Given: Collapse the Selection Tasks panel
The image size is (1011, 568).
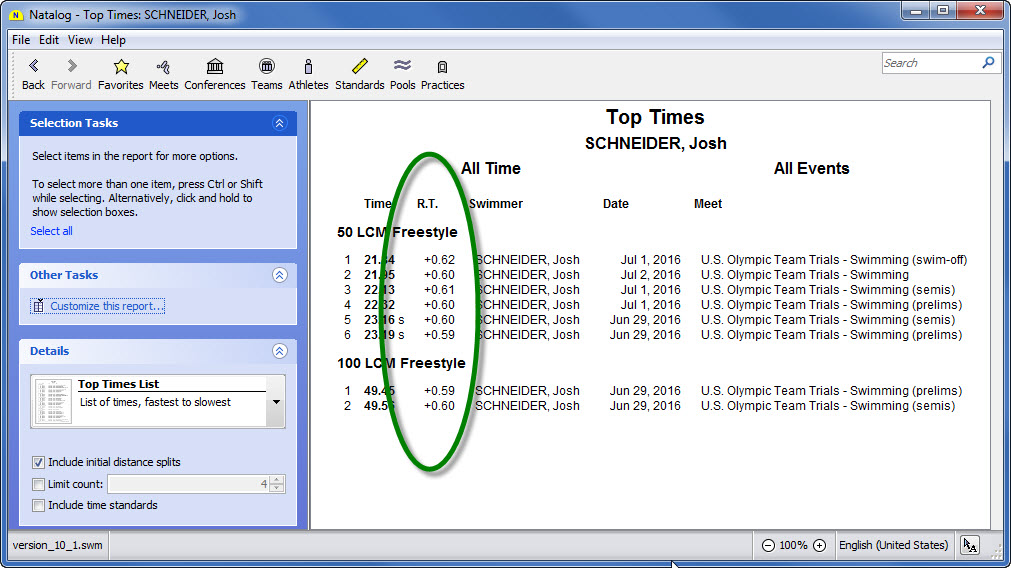Looking at the screenshot, I should tap(279, 123).
